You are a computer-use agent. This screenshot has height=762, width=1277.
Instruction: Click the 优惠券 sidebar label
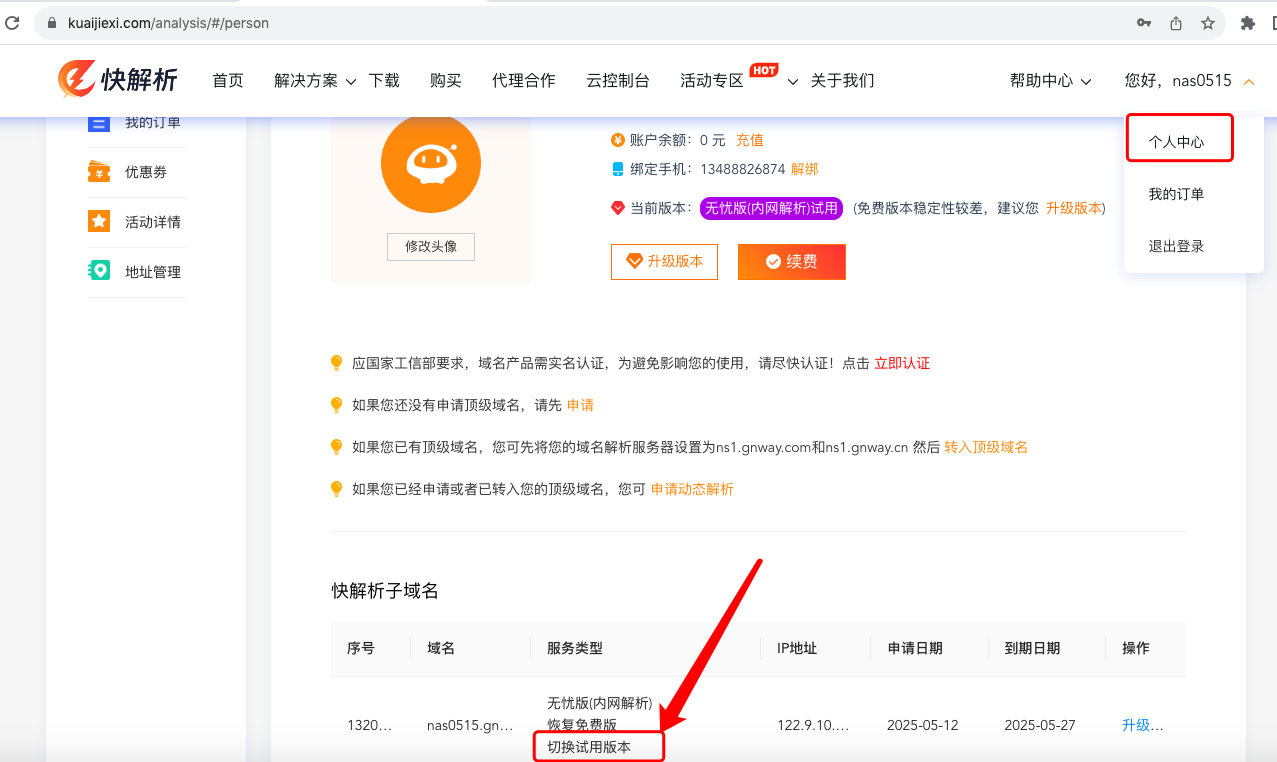(146, 172)
